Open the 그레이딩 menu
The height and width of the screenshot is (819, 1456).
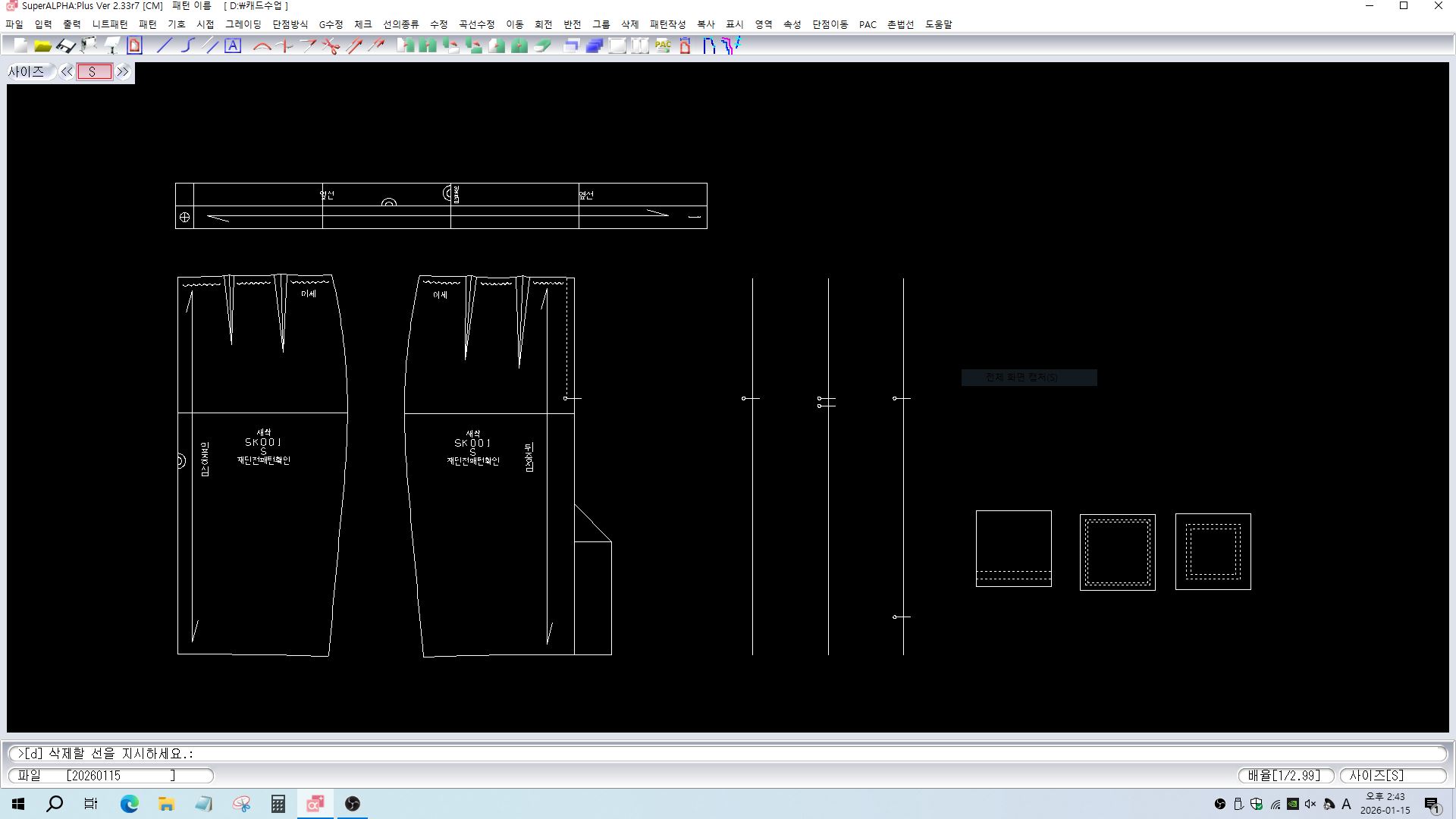[x=243, y=24]
